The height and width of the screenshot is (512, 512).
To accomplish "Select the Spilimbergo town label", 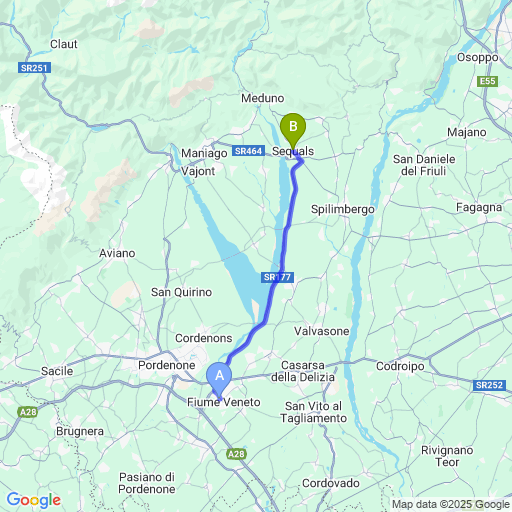I will pyautogui.click(x=343, y=210).
